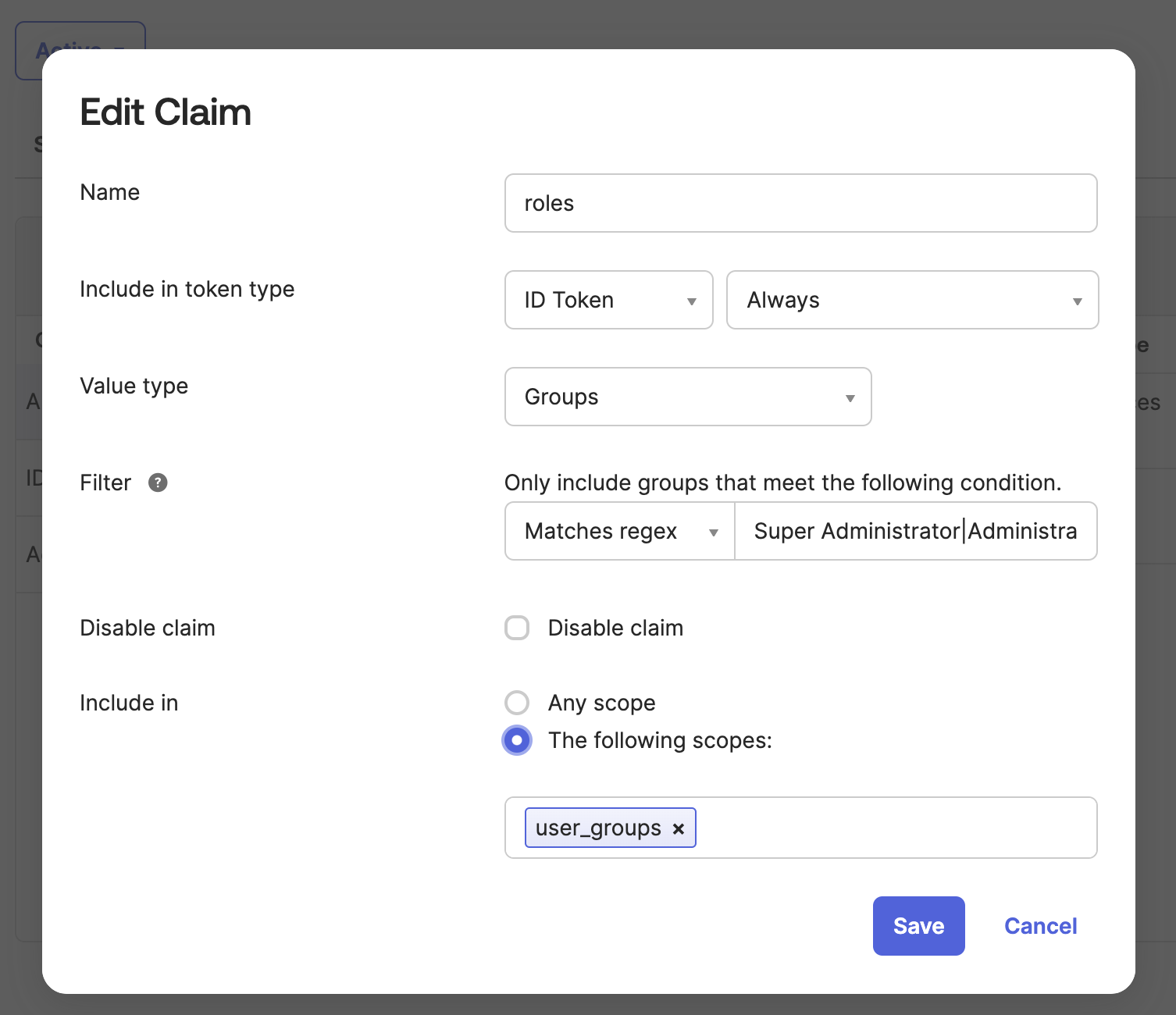Cancel editing the claim
The width and height of the screenshot is (1176, 1015).
click(1040, 926)
